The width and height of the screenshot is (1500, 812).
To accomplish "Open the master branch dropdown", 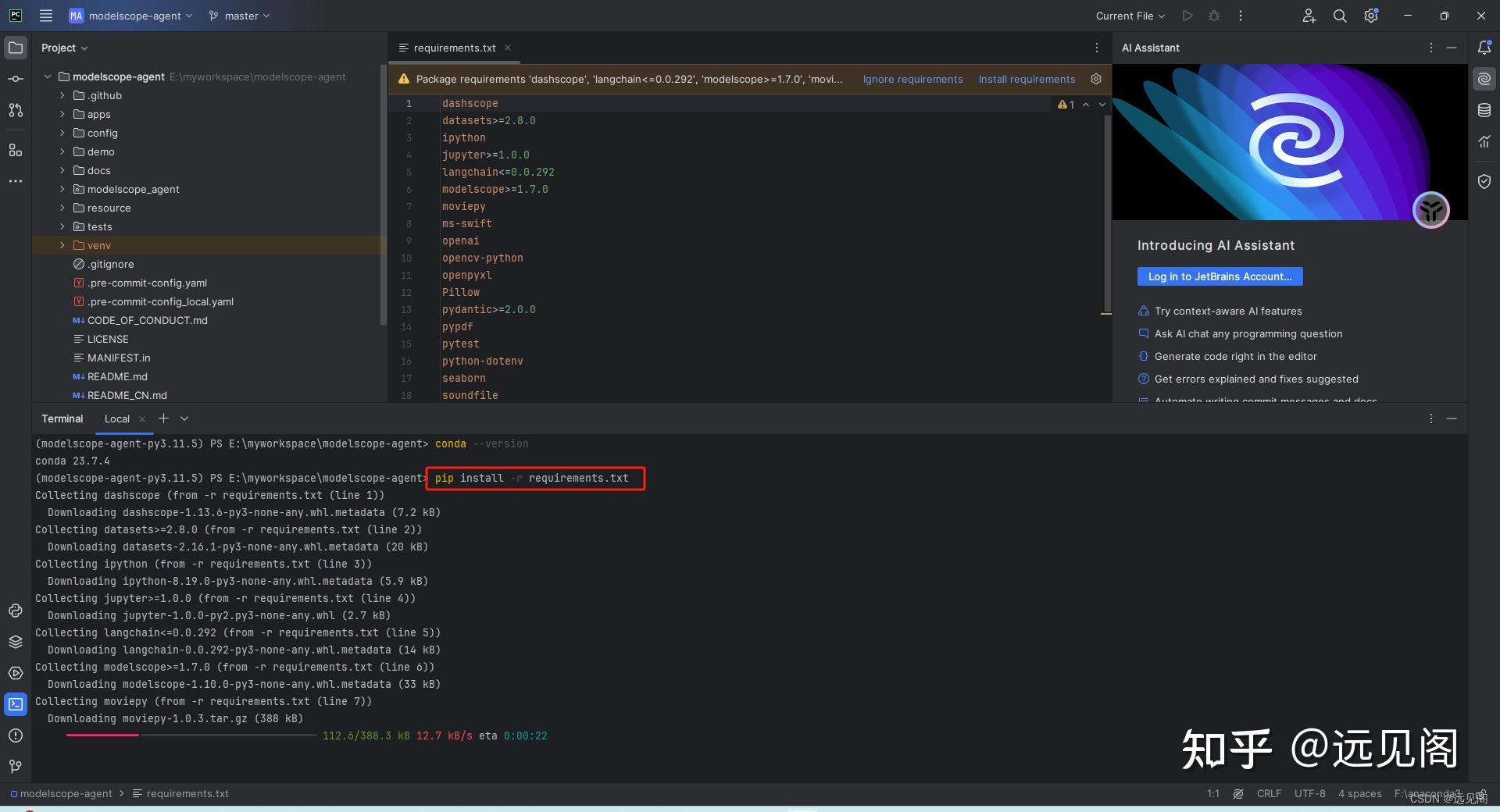I will coord(240,16).
